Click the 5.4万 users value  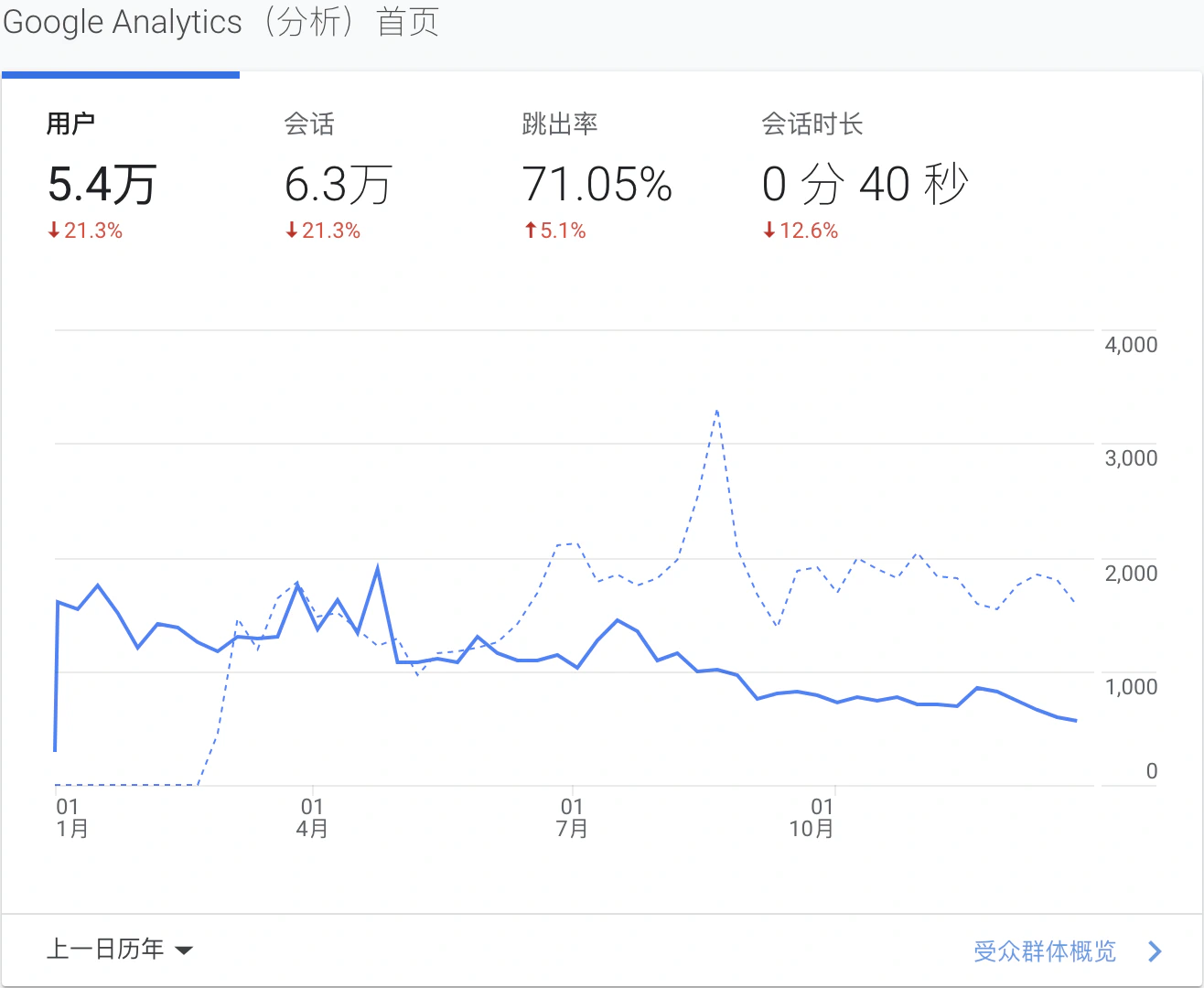[x=102, y=185]
